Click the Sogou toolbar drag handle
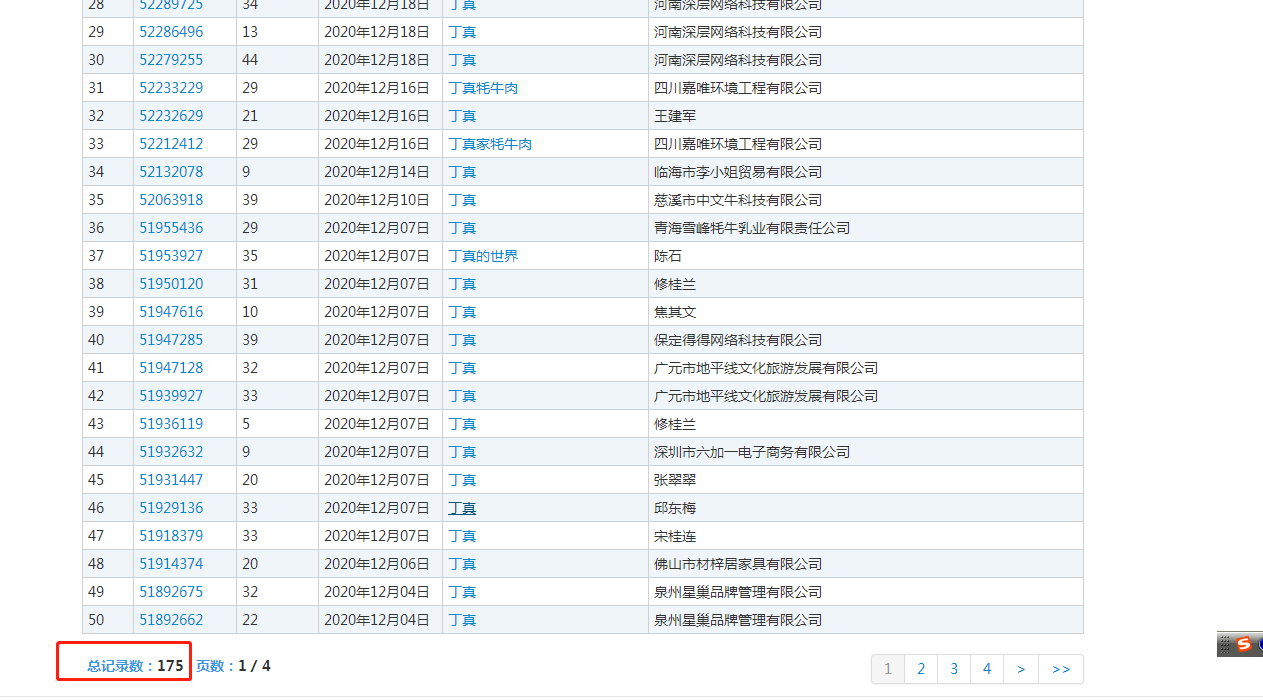The width and height of the screenshot is (1263, 700). [x=1224, y=644]
